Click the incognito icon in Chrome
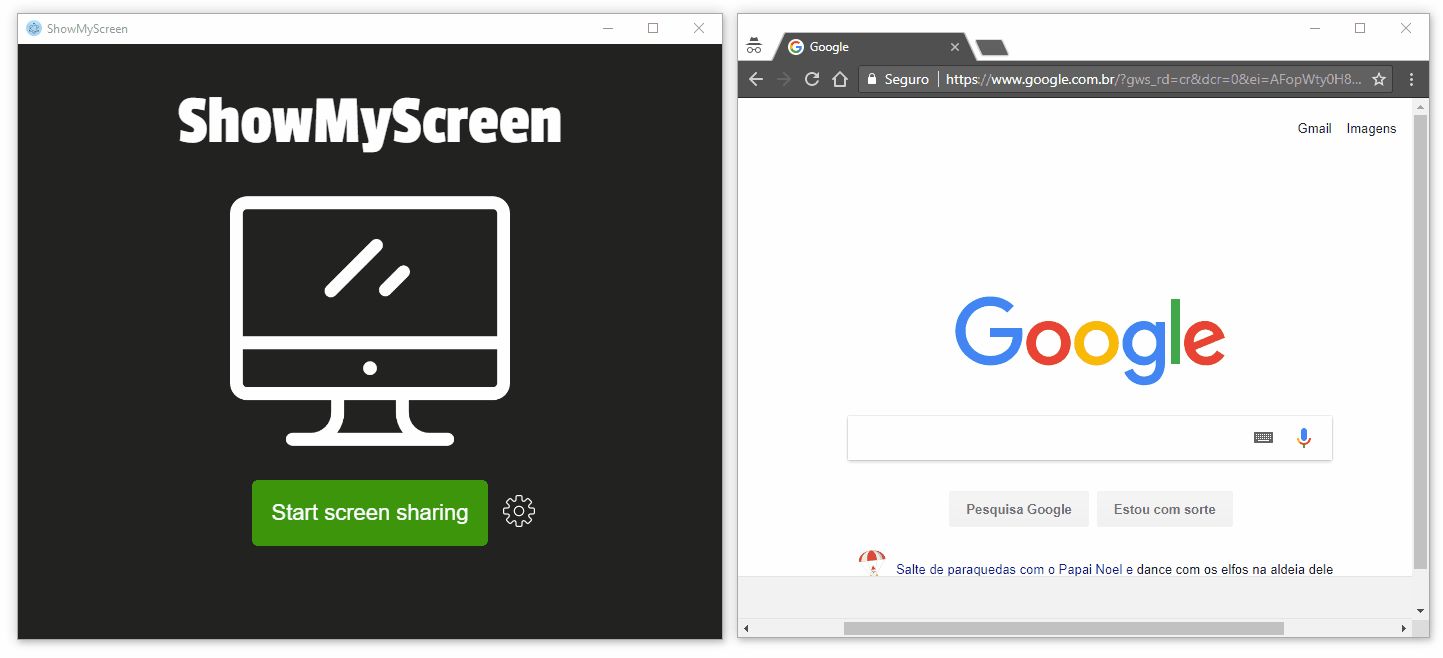This screenshot has height=658, width=1443. click(x=754, y=45)
